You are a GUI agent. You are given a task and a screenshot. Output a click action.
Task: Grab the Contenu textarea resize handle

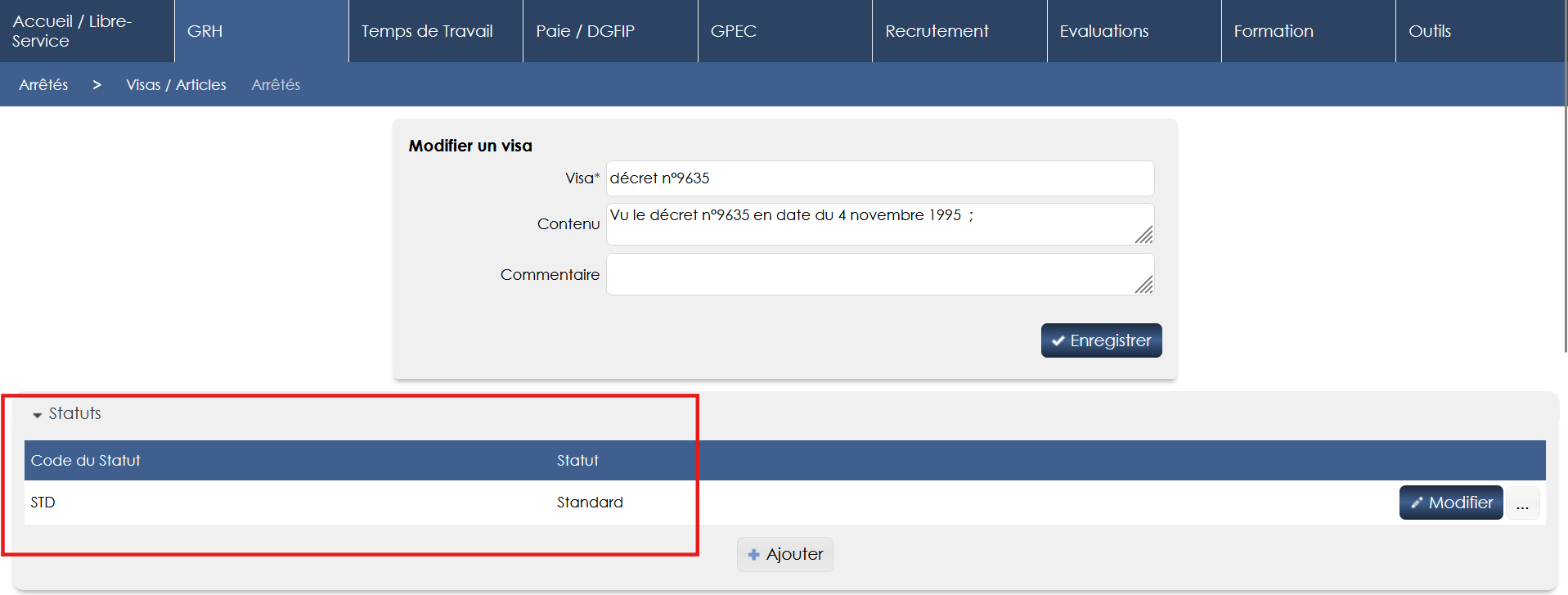pyautogui.click(x=1144, y=236)
